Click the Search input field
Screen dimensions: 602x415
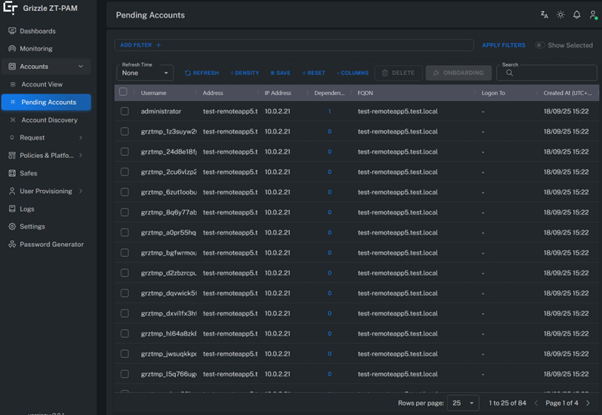click(550, 73)
